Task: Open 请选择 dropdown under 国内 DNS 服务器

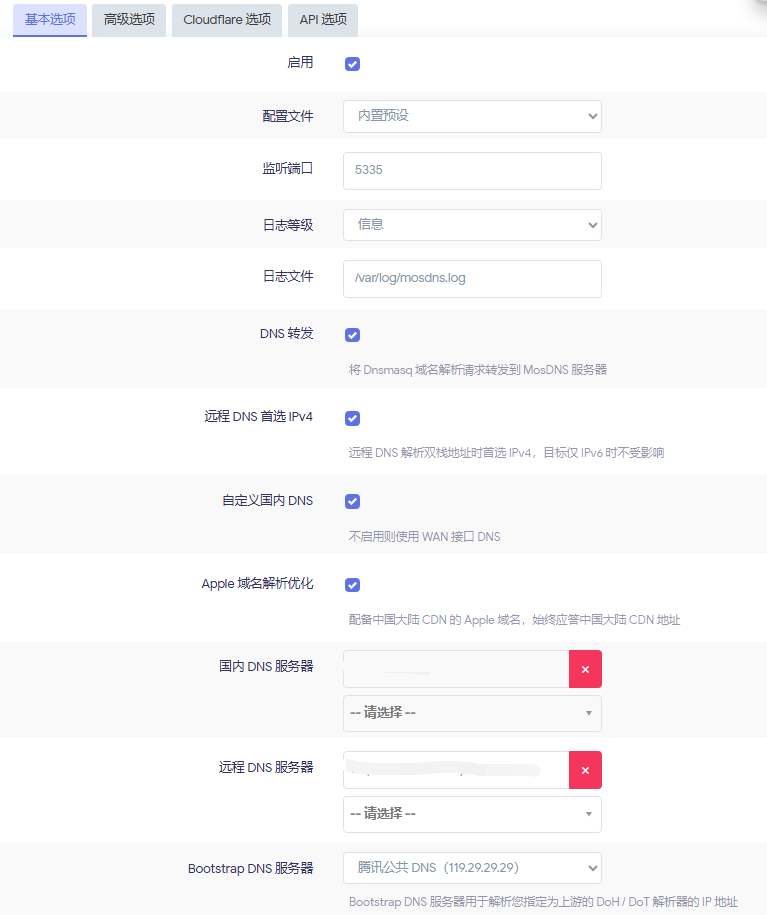Action: point(472,713)
